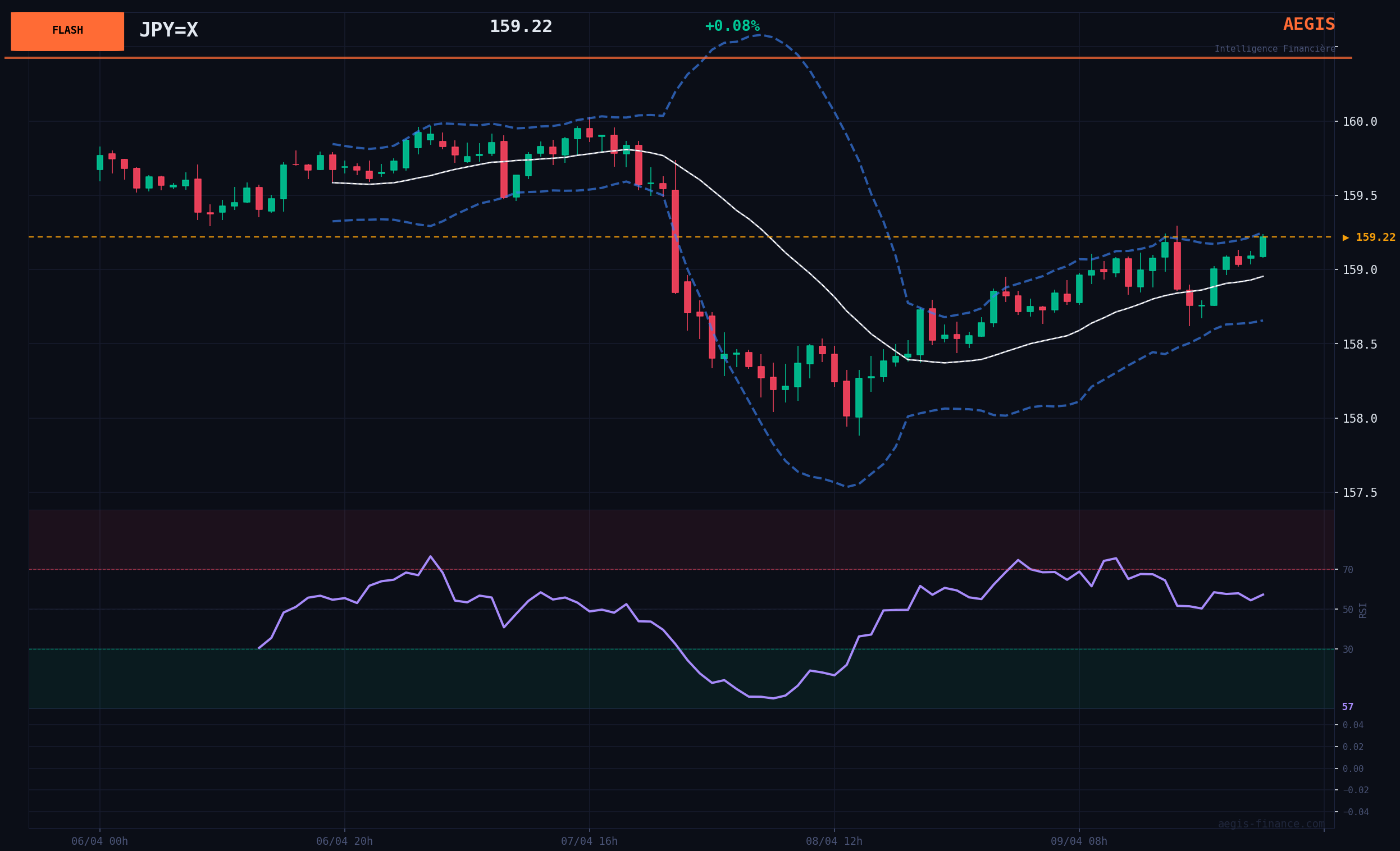Click the 09/04 08h time axis label

(1078, 841)
